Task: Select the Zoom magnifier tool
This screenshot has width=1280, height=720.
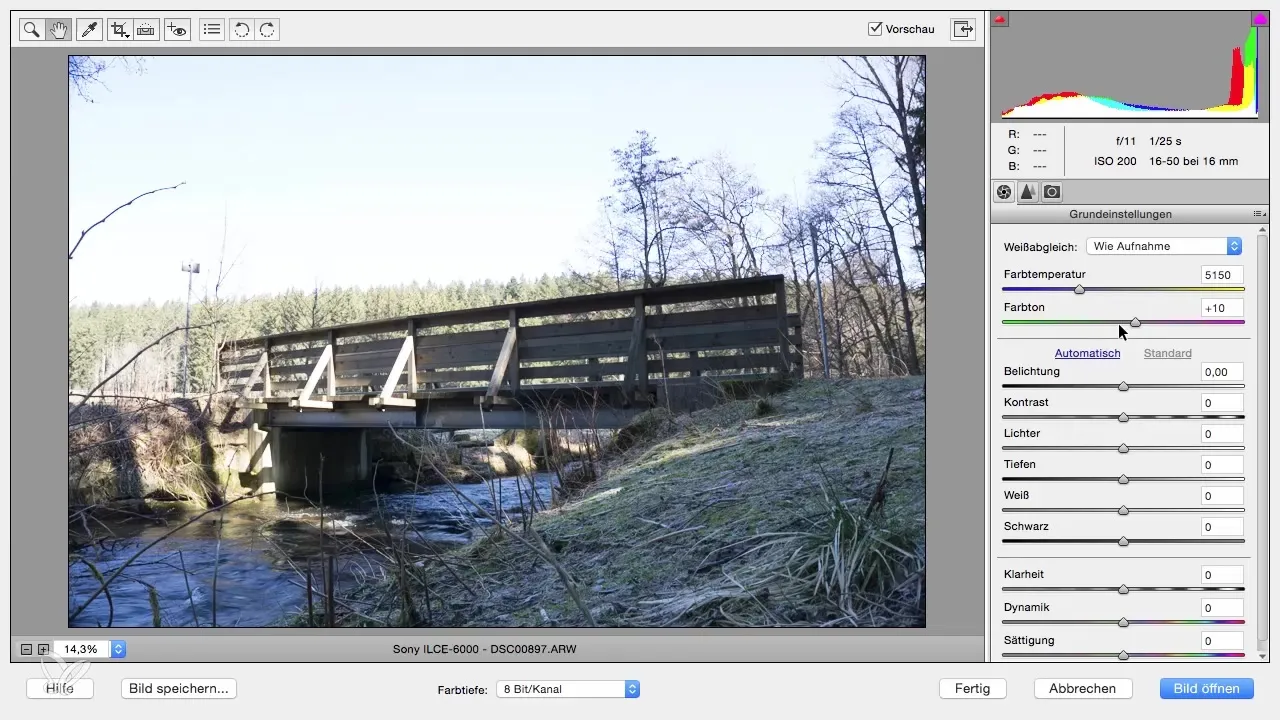Action: (32, 30)
